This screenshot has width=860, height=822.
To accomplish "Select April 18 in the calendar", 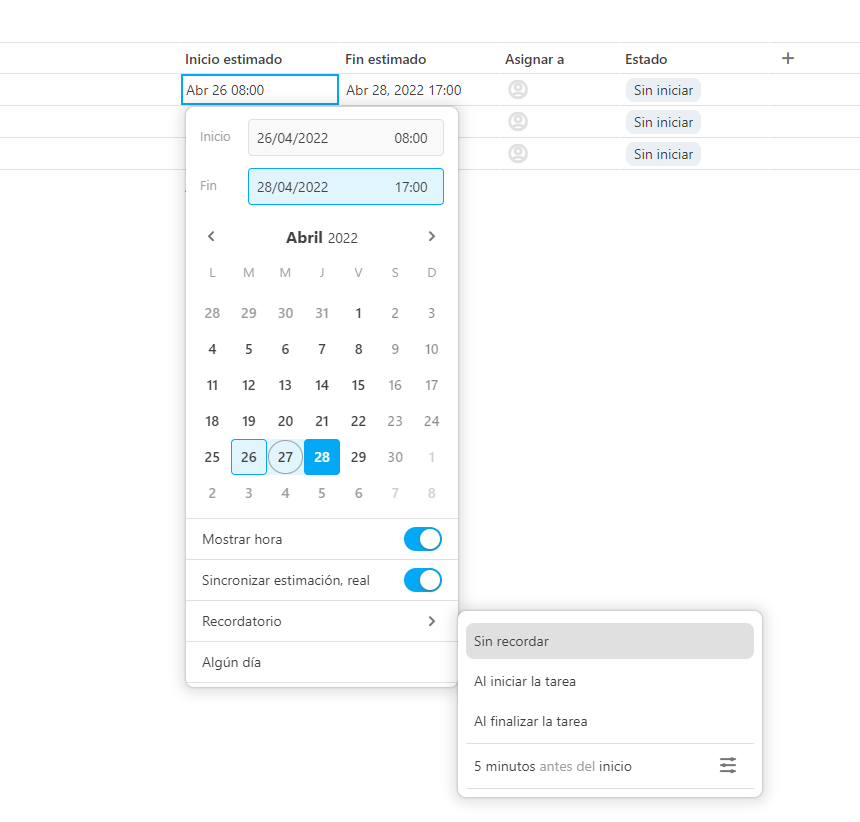I will click(x=212, y=421).
